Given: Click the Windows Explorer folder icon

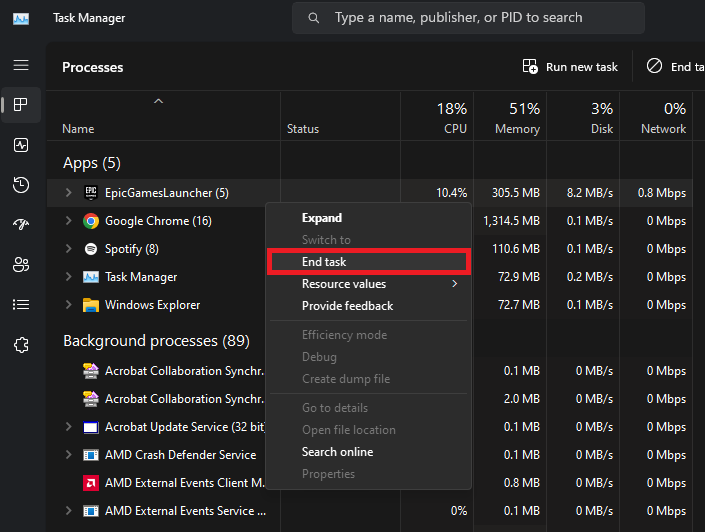Looking at the screenshot, I should (91, 305).
